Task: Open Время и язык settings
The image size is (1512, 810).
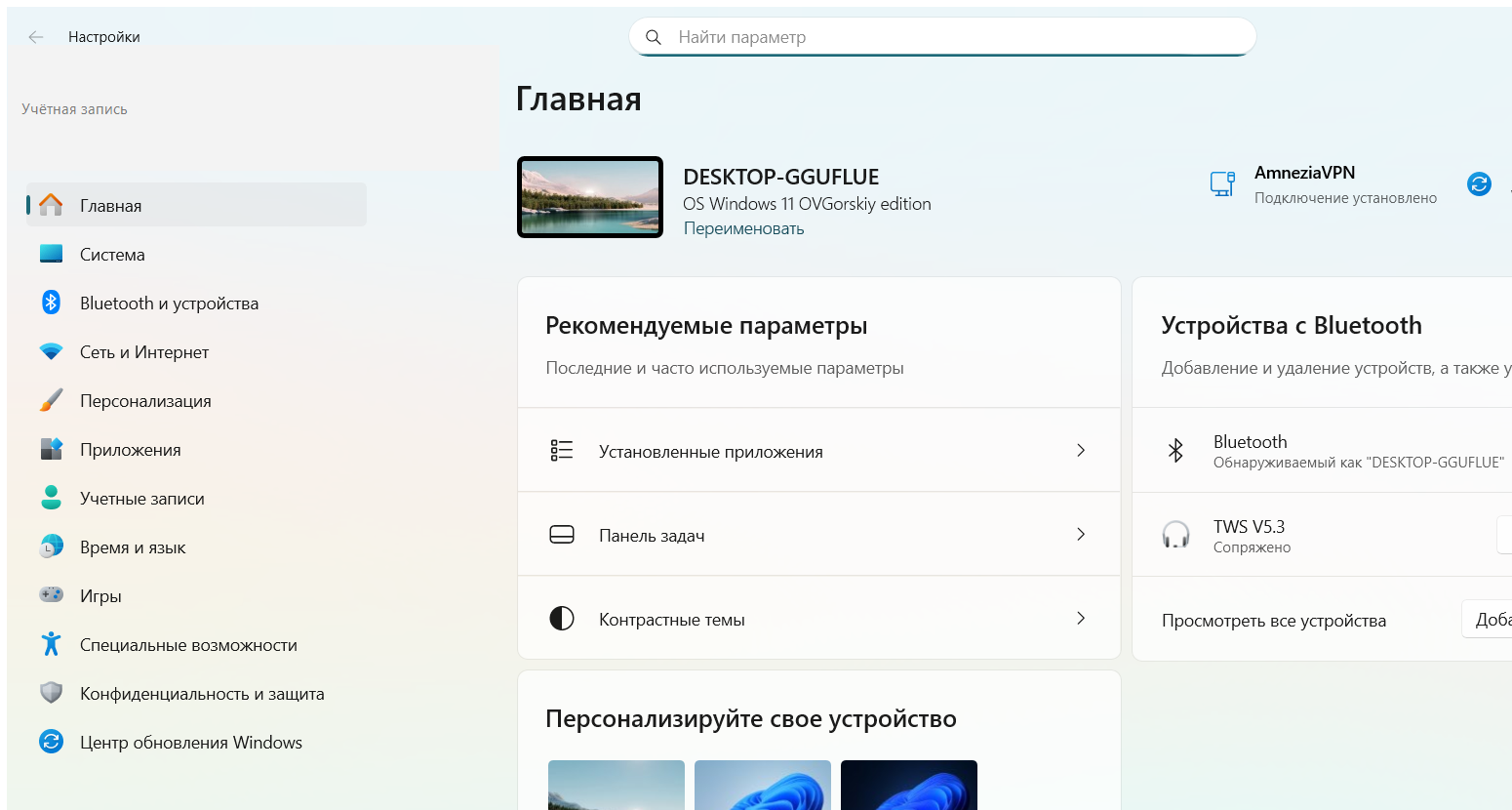Action: tap(196, 547)
